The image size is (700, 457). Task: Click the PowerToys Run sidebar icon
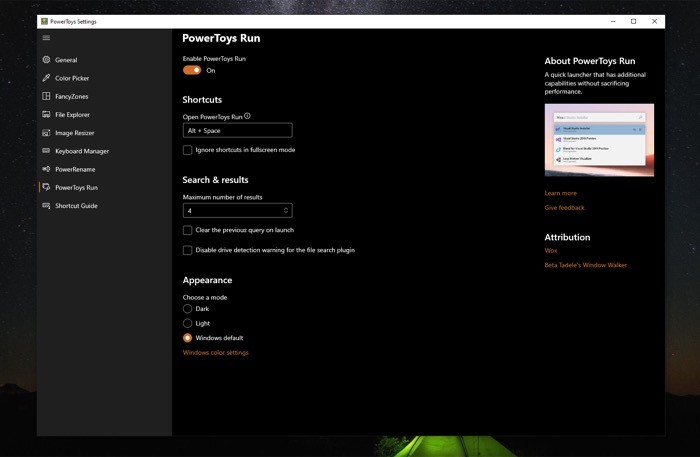(46, 187)
